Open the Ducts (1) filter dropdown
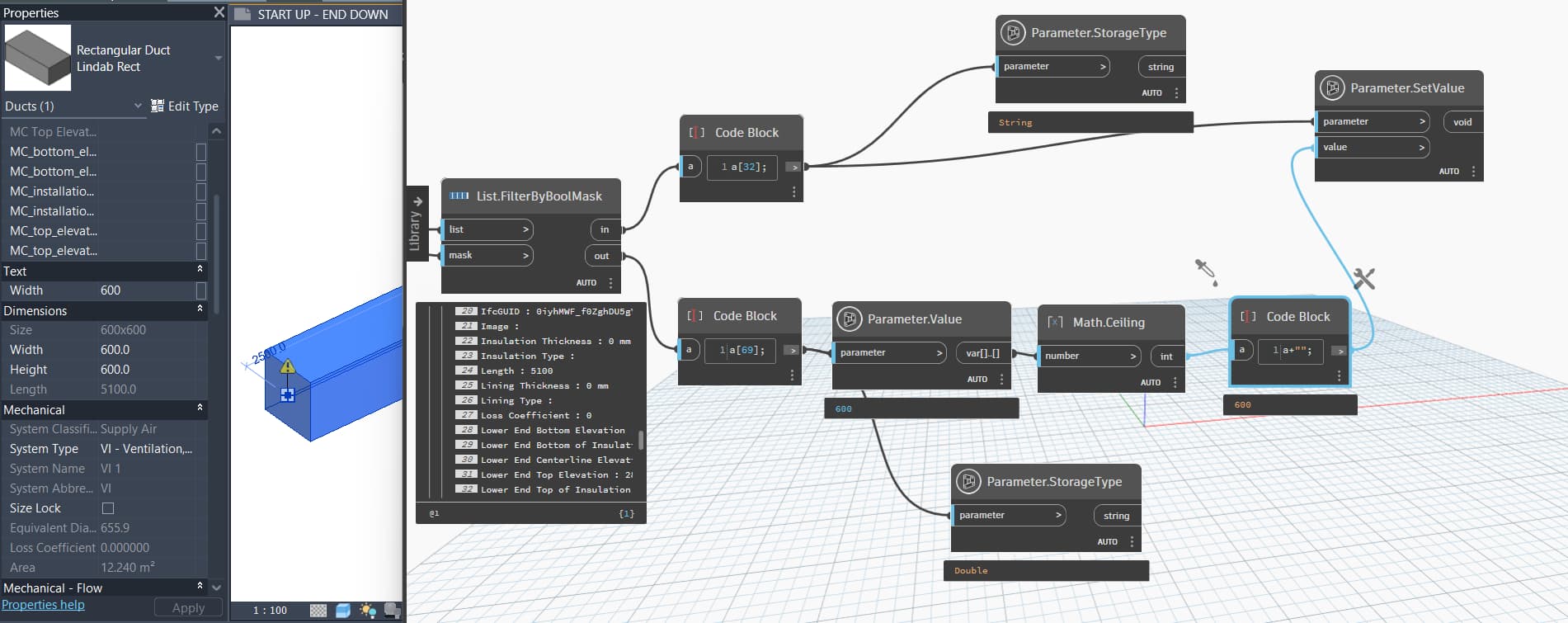Screen dimensions: 1568x623 tap(138, 106)
